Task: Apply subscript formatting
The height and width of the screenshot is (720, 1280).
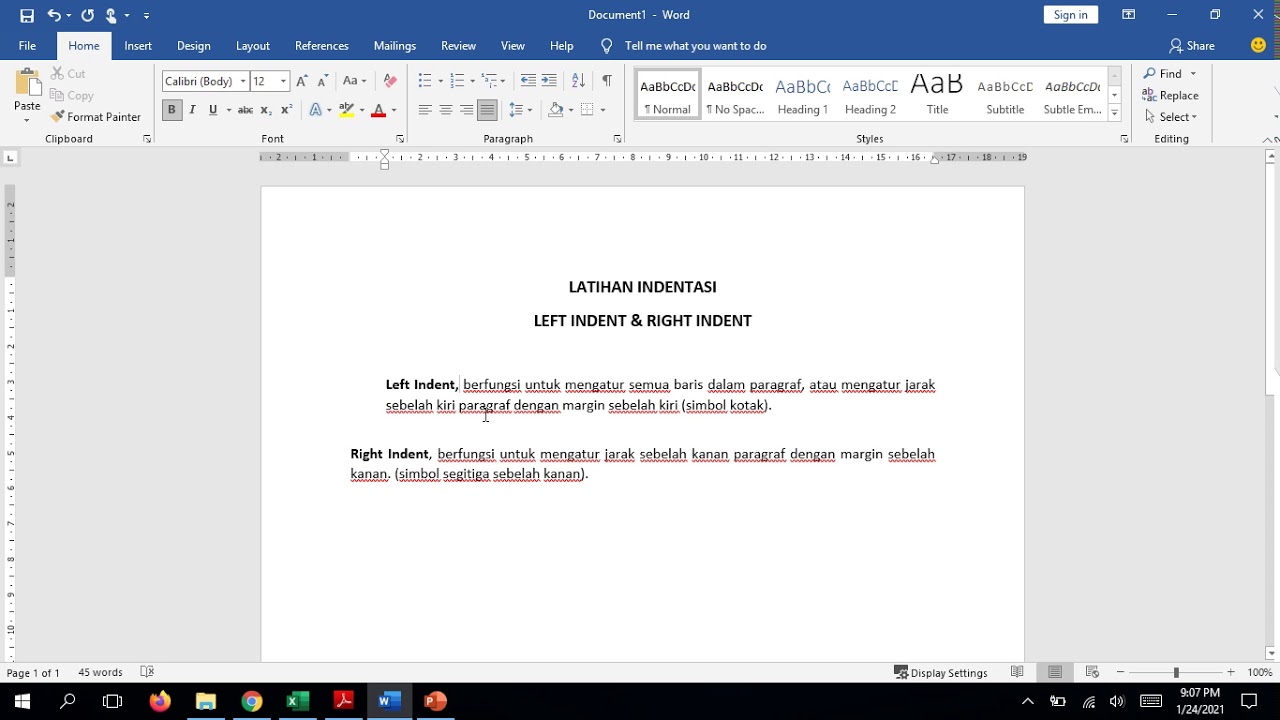Action: (266, 110)
